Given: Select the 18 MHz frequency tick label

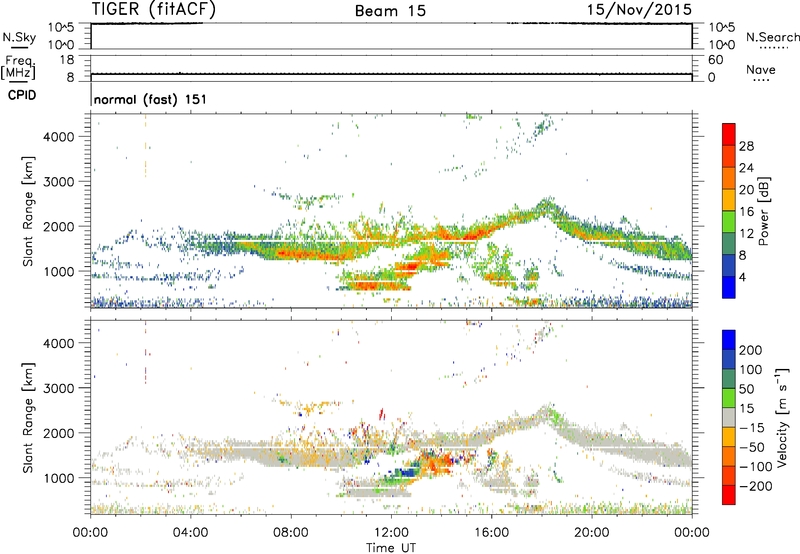Looking at the screenshot, I should tap(67, 60).
